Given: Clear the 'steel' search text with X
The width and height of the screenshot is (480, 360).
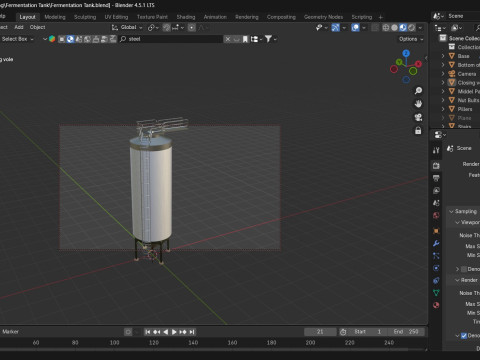Looking at the screenshot, I should 228,39.
